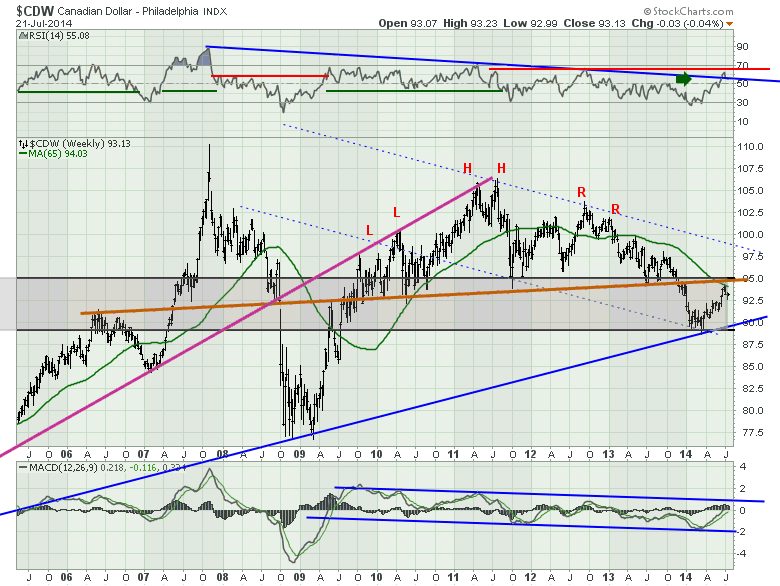This screenshot has width=780, height=586.
Task: Click the RSI axis label 50
Action: pyautogui.click(x=742, y=84)
